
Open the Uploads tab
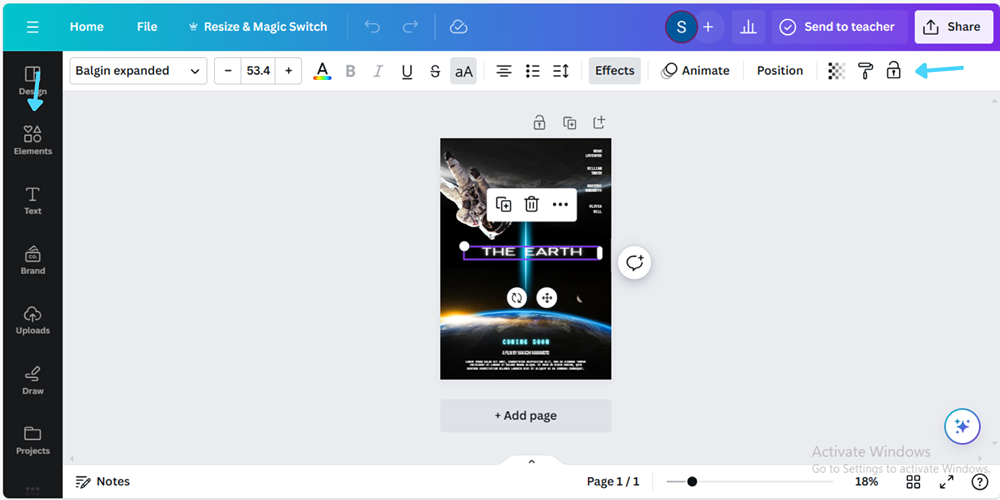pyautogui.click(x=33, y=320)
